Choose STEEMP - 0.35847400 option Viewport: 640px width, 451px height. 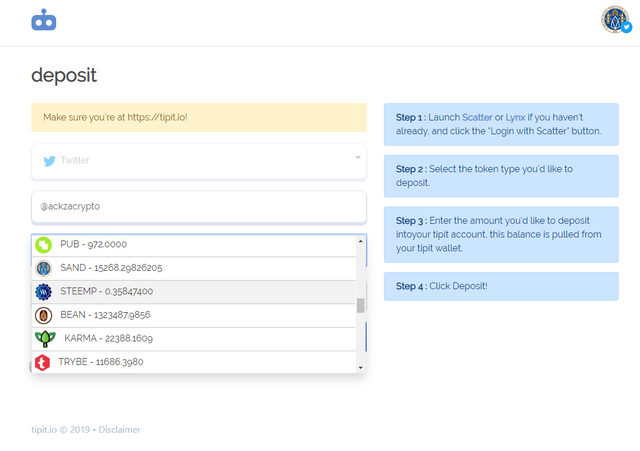click(x=193, y=292)
